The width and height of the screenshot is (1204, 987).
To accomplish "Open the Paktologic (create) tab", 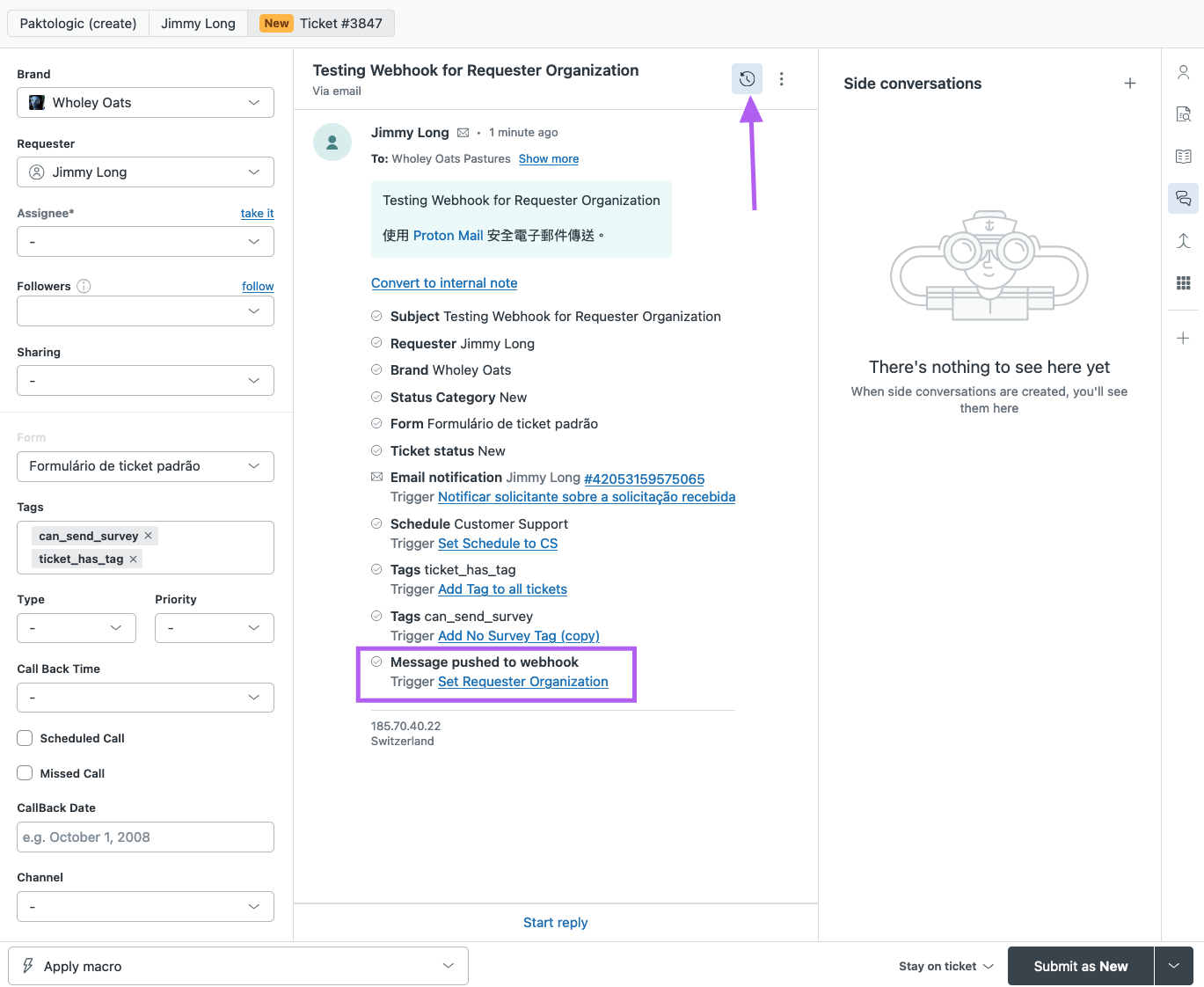I will [77, 23].
